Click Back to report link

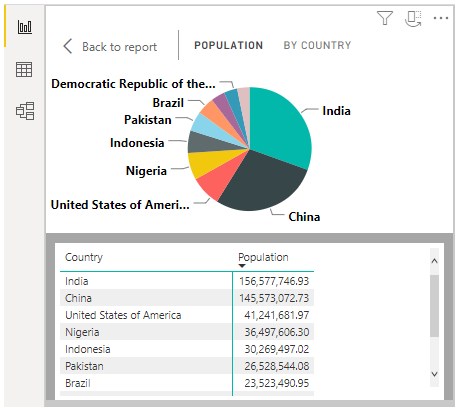click(x=119, y=47)
